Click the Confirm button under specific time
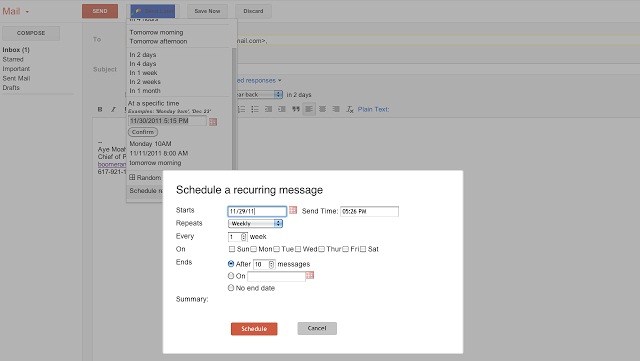 pyautogui.click(x=143, y=132)
